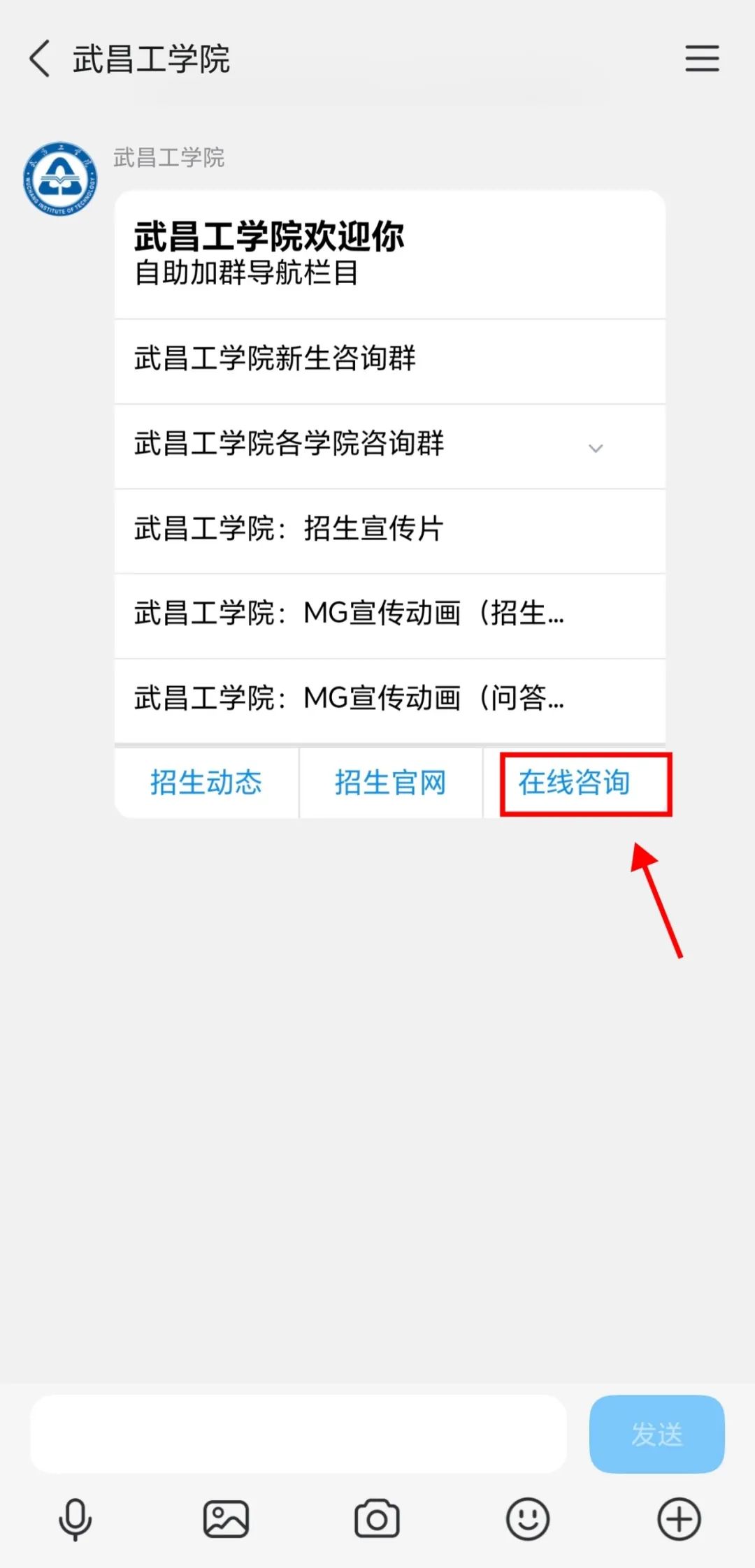The image size is (755, 1568).
Task: Focus the message text input field
Action: point(299,1435)
